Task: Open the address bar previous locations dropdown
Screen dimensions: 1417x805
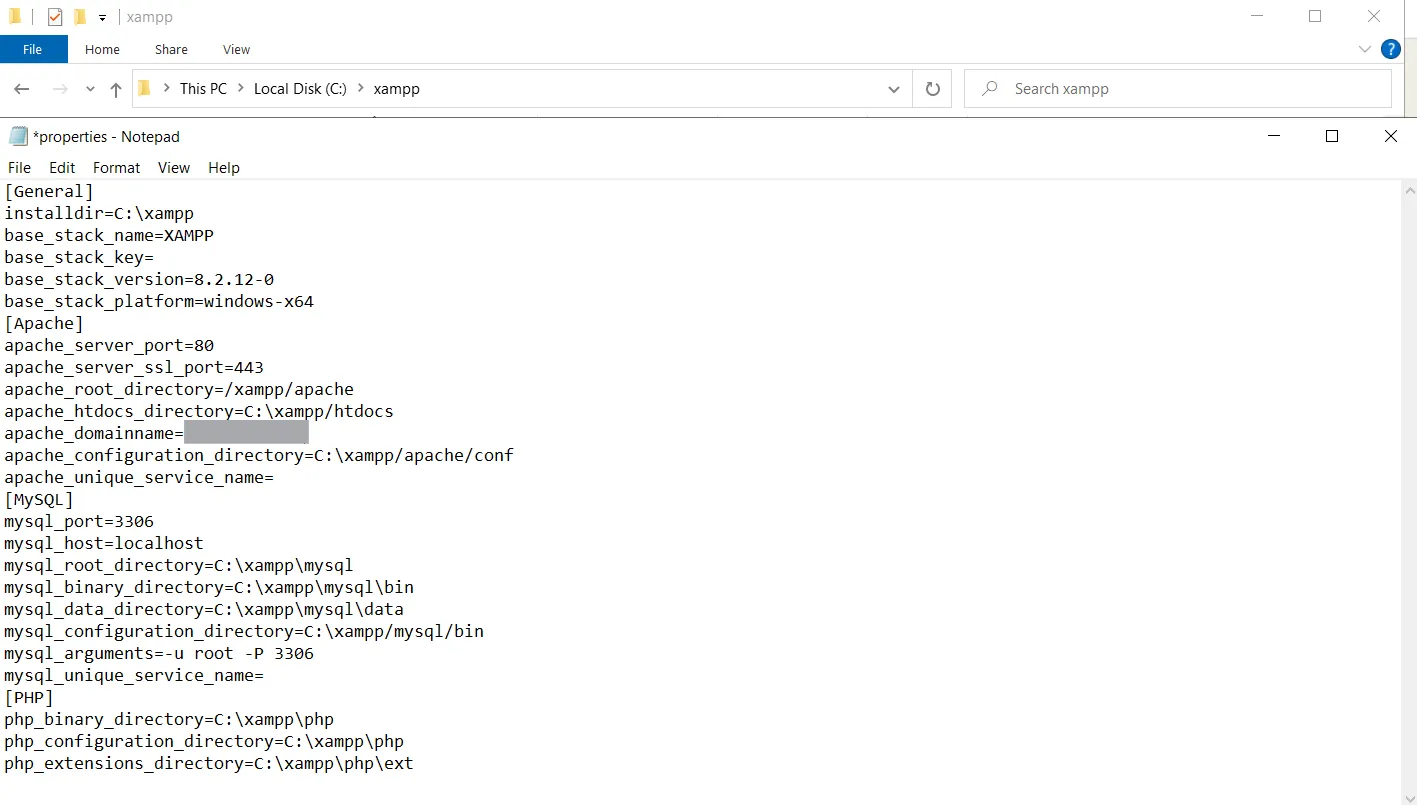Action: [894, 89]
